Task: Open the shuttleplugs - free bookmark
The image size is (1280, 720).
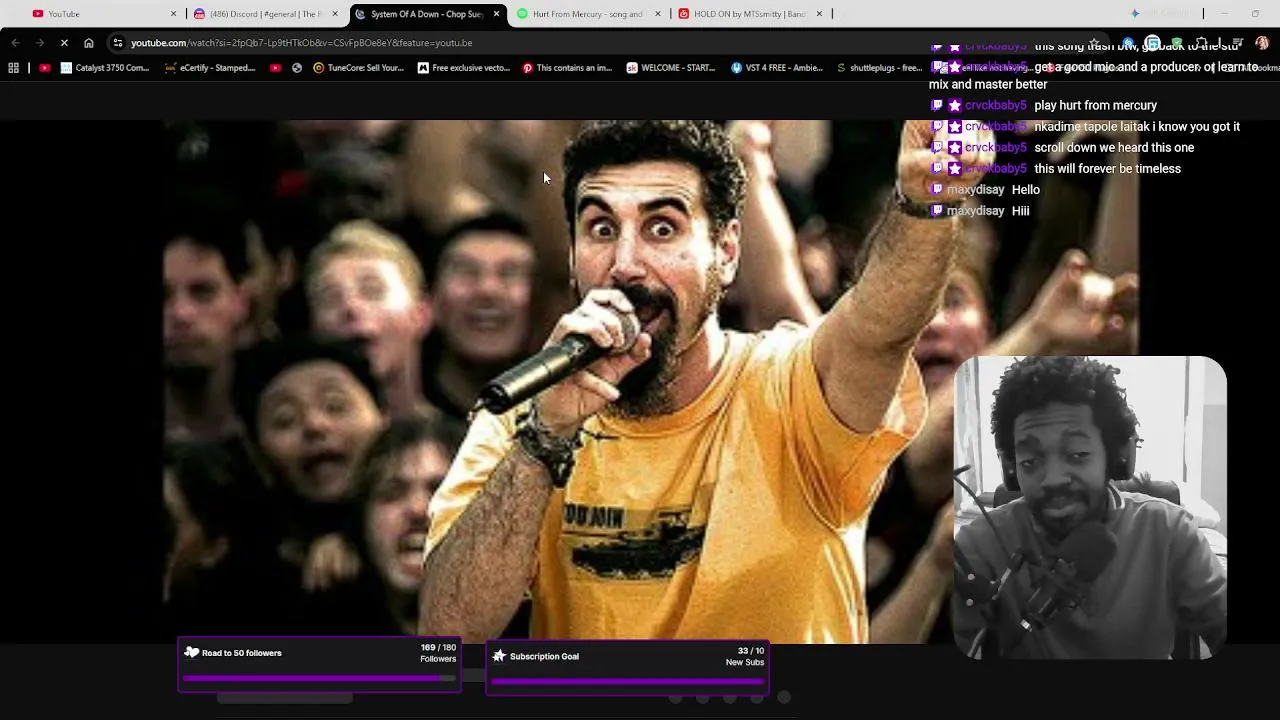Action: coord(879,68)
